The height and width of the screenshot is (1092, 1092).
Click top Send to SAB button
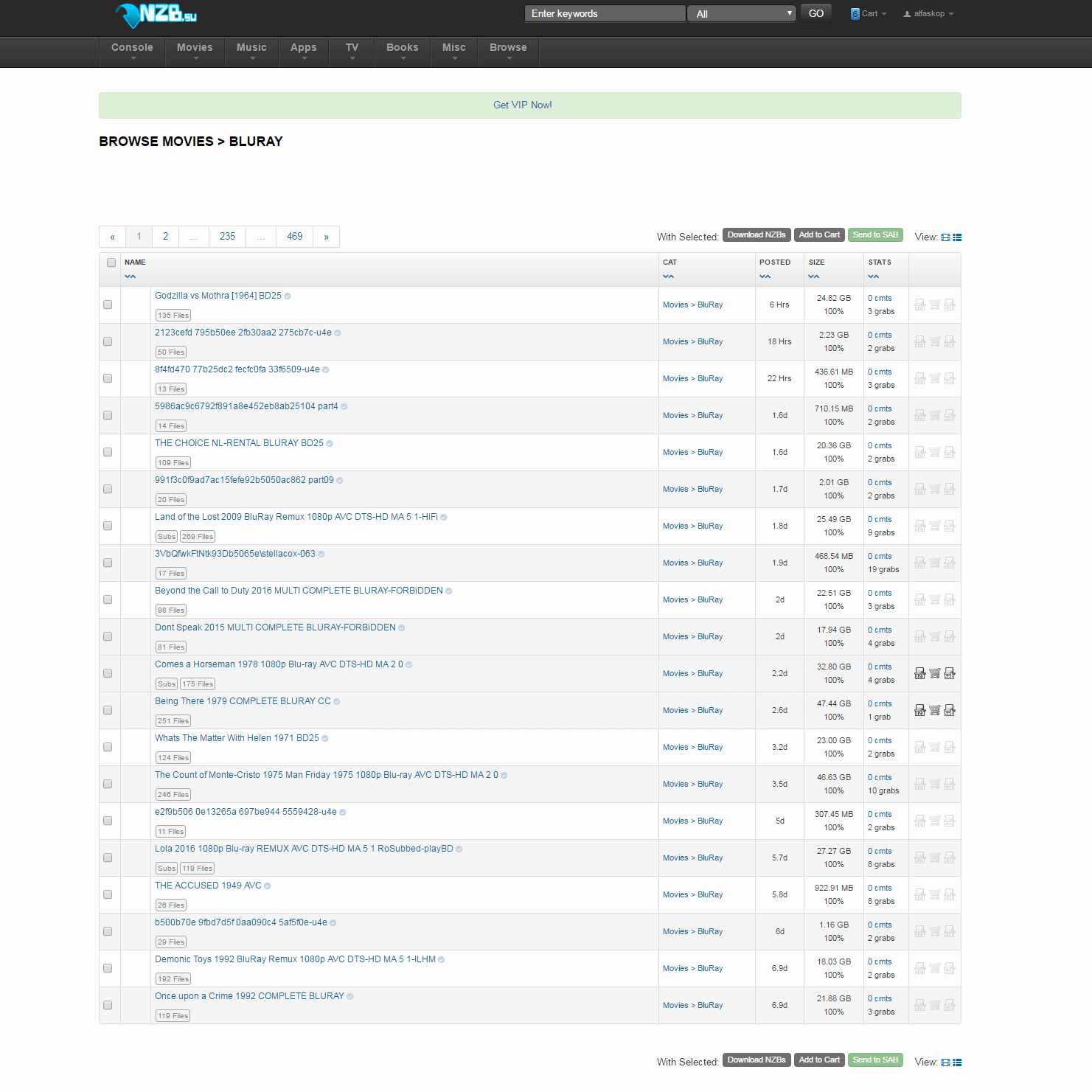[x=875, y=235]
